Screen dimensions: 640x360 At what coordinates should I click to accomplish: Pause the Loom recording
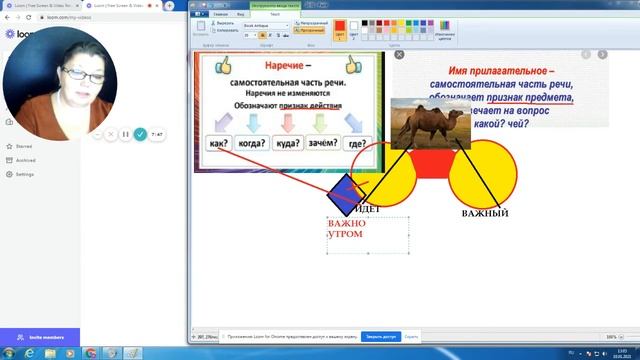pyautogui.click(x=125, y=134)
